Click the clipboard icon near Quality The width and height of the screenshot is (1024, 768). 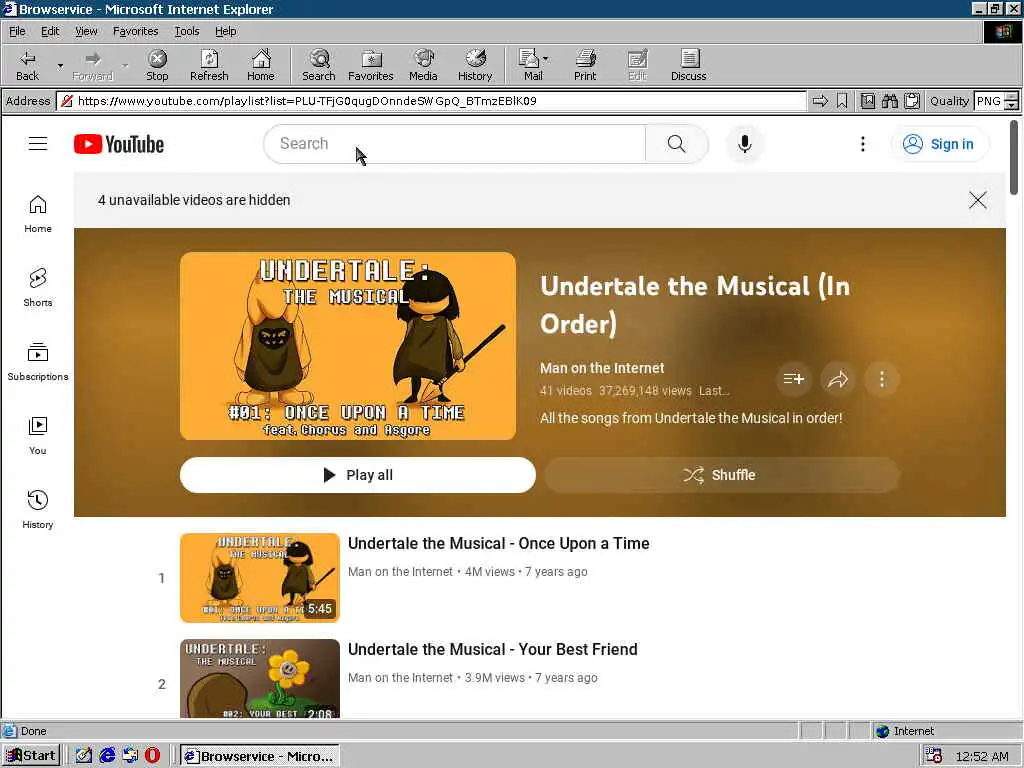(x=912, y=101)
